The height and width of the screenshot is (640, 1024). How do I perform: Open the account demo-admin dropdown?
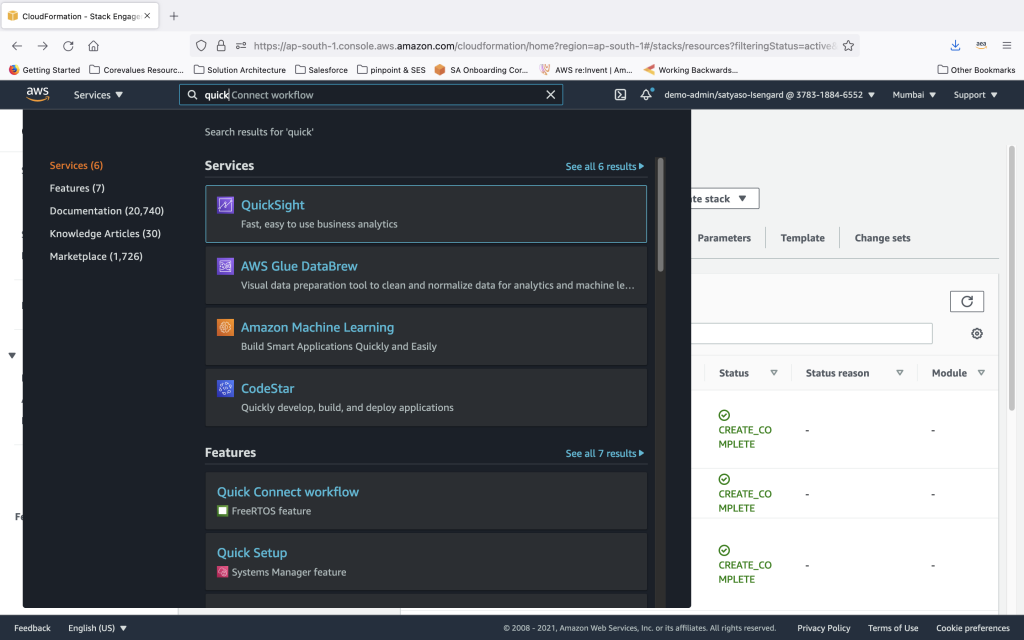coord(769,95)
